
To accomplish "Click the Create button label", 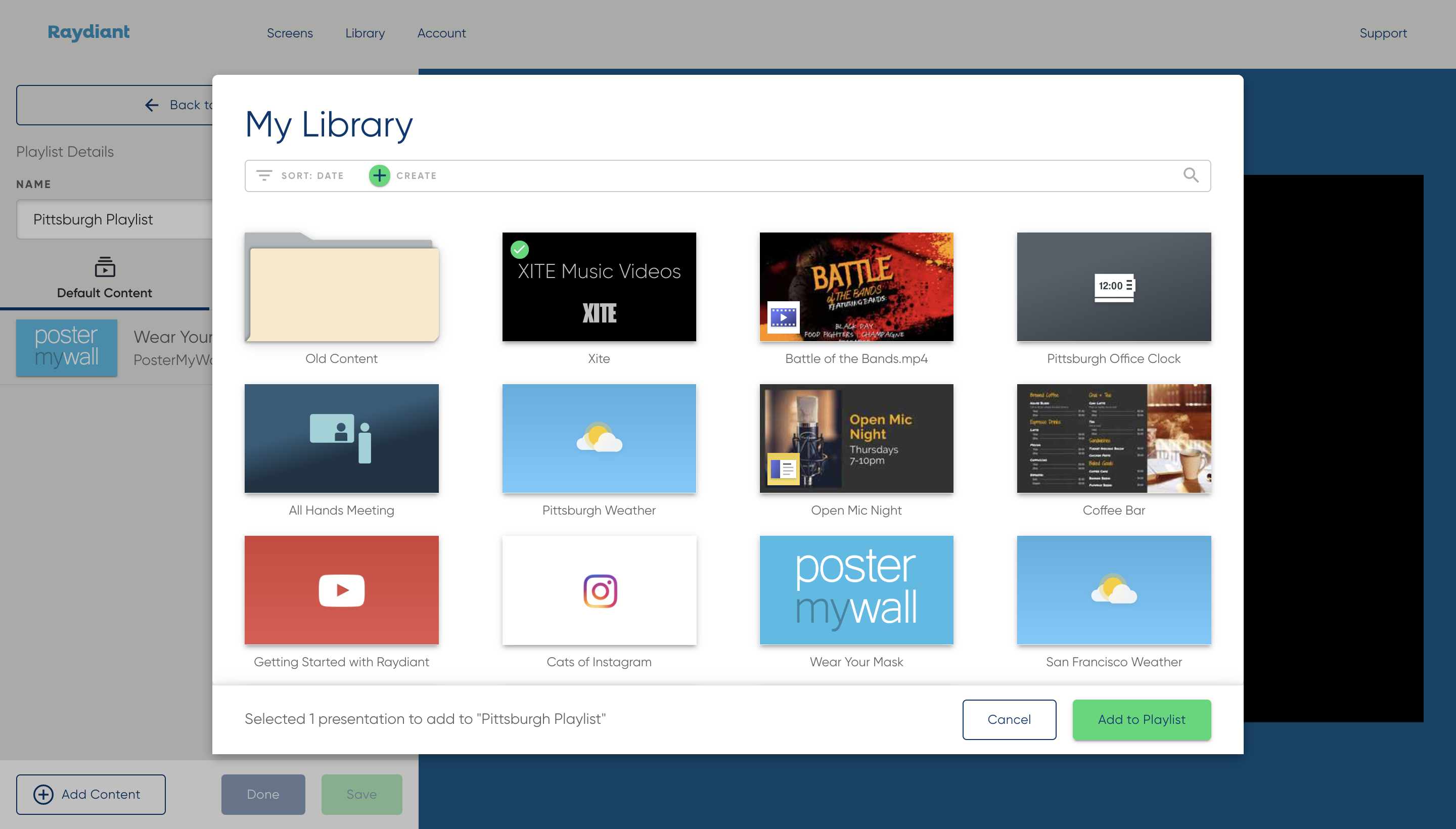I will point(416,175).
